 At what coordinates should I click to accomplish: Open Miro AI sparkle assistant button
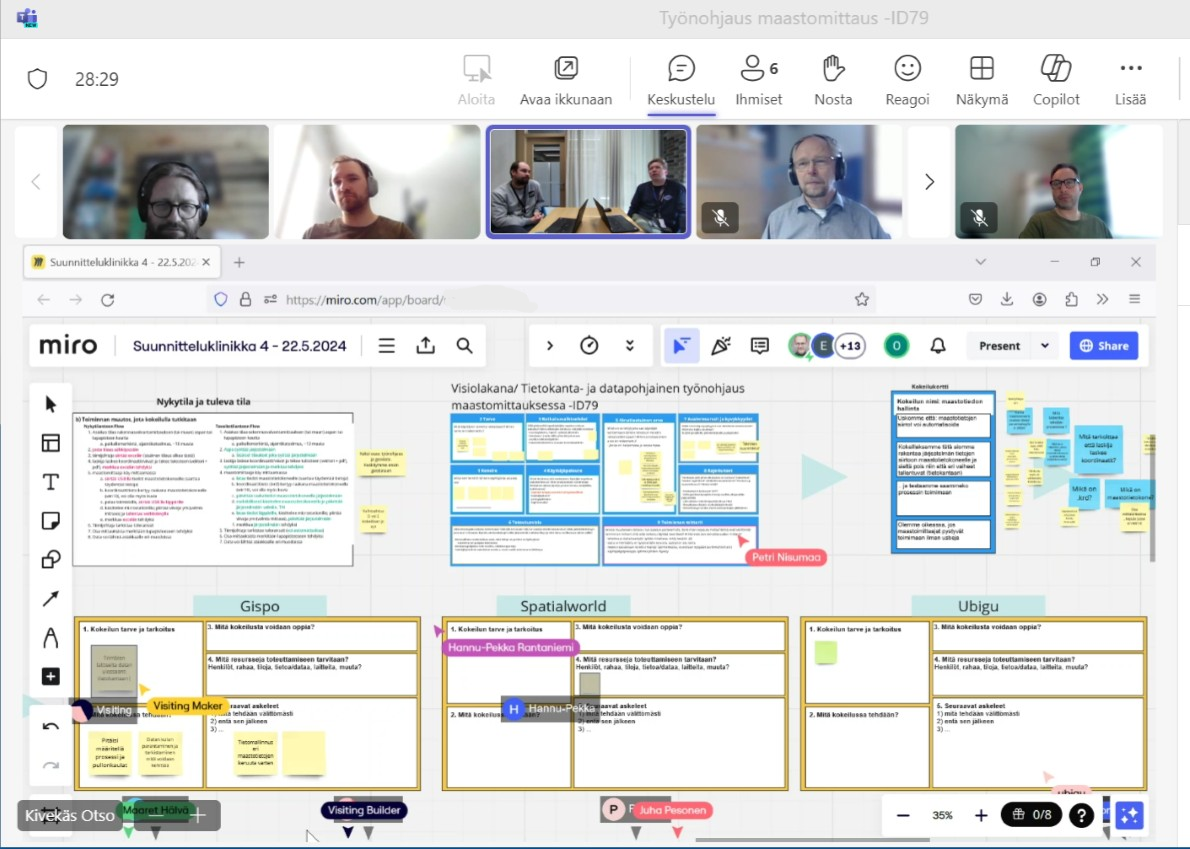[x=1129, y=816]
